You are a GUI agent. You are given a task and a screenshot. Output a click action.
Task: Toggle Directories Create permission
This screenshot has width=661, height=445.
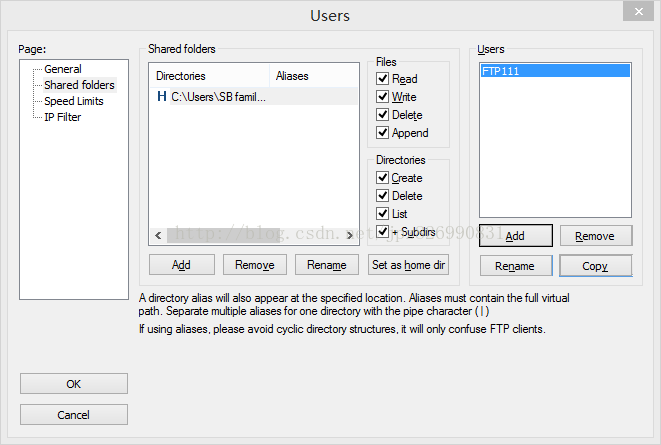point(382,178)
